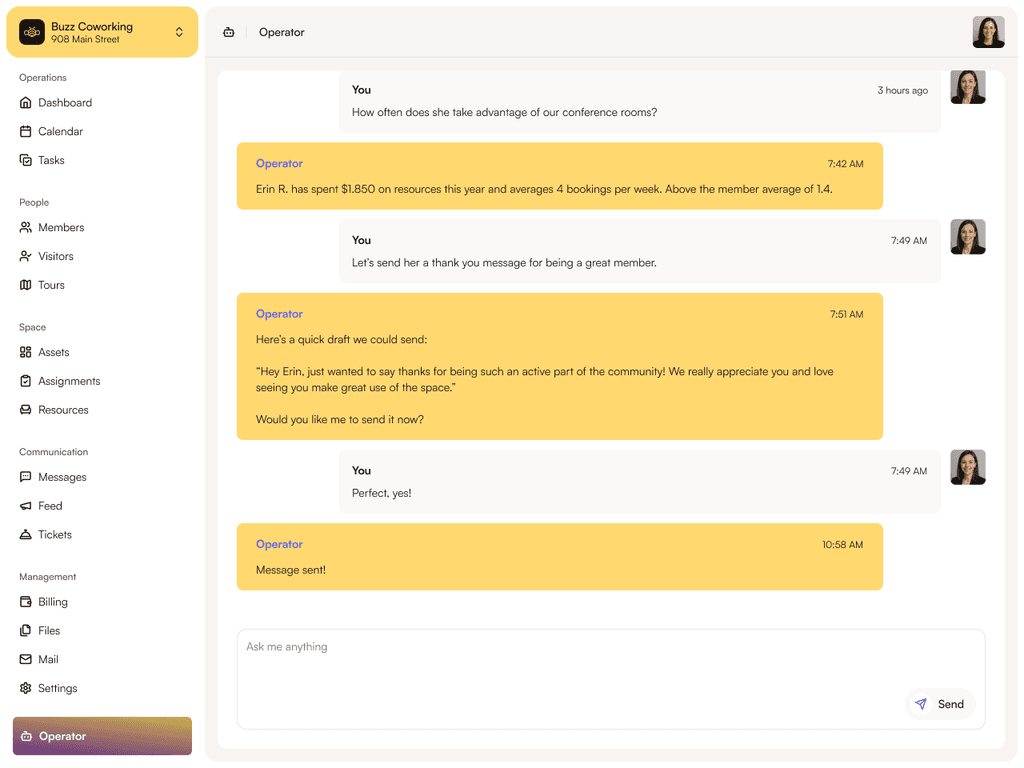Open the Resources section

[x=62, y=410]
